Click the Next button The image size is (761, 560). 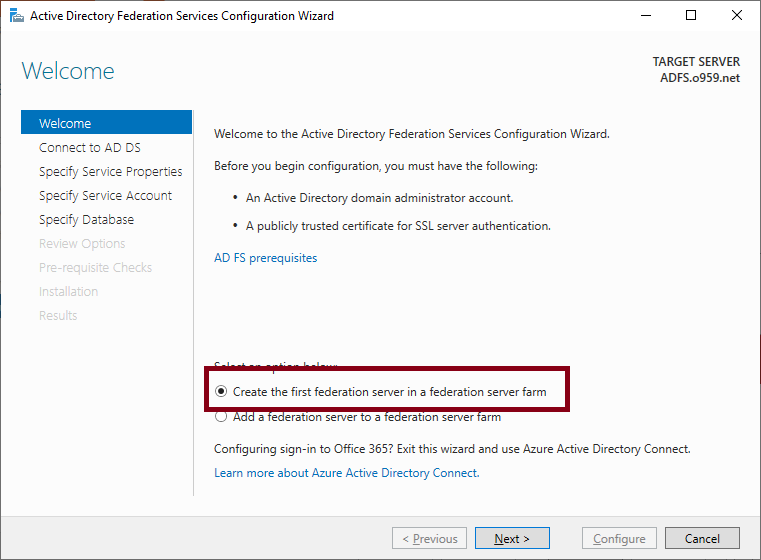point(512,538)
